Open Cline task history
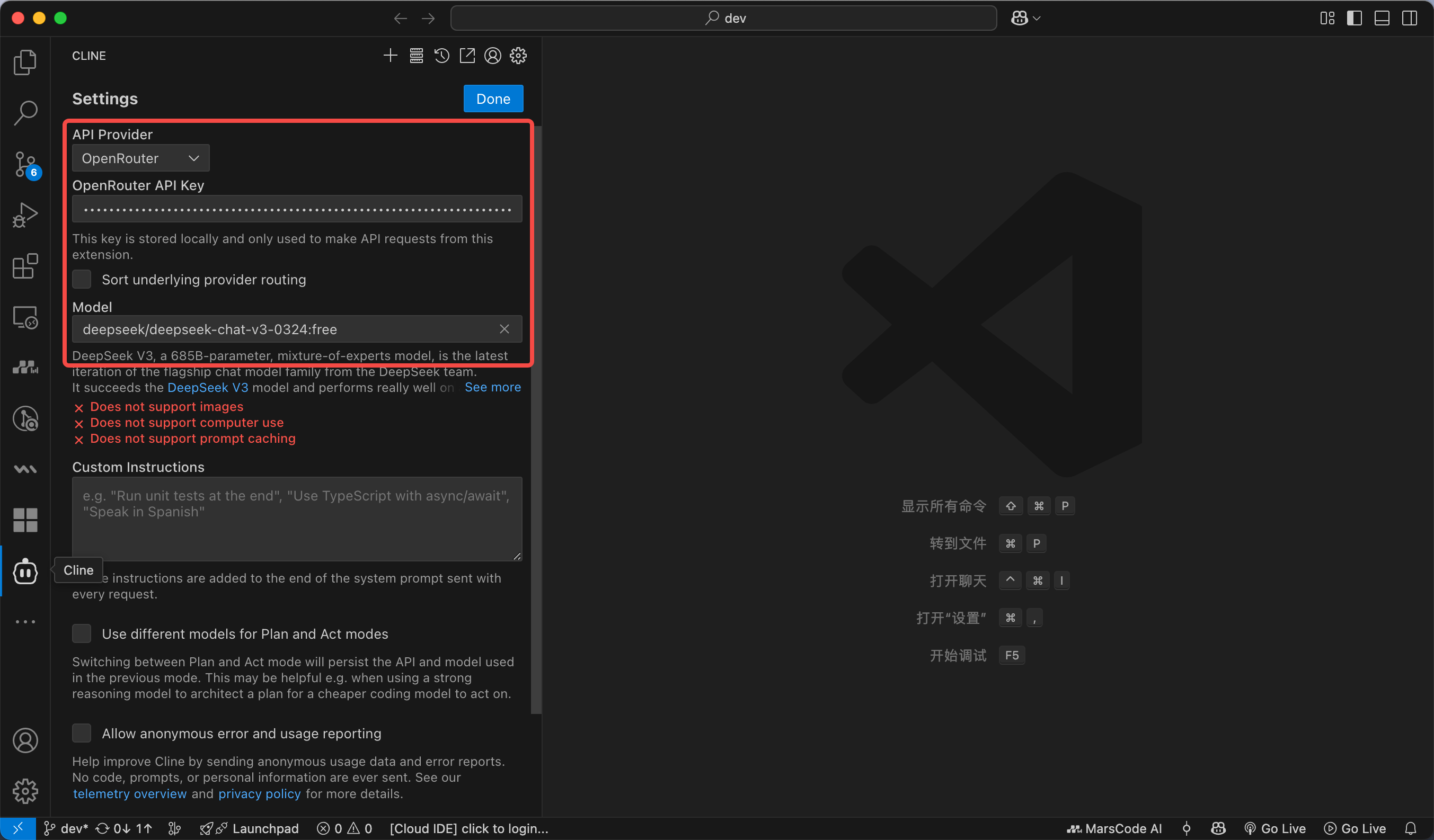Image resolution: width=1434 pixels, height=840 pixels. (x=441, y=56)
